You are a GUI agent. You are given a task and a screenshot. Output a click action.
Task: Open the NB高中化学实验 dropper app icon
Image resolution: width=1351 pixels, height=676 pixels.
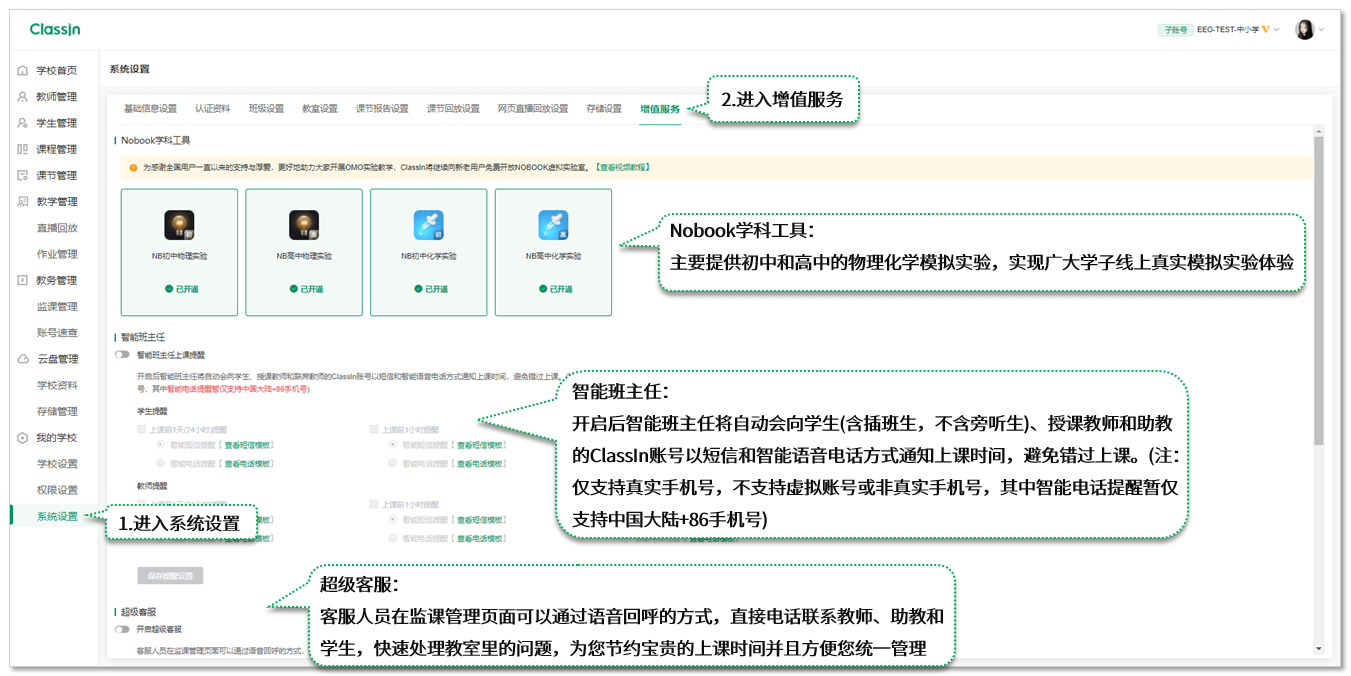554,225
